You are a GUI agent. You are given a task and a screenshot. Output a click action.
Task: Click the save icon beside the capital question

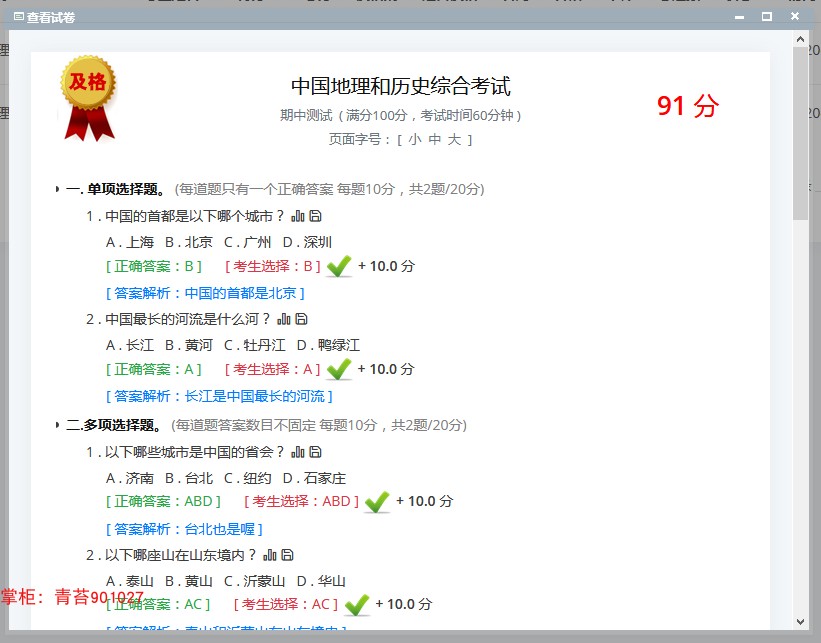click(316, 214)
